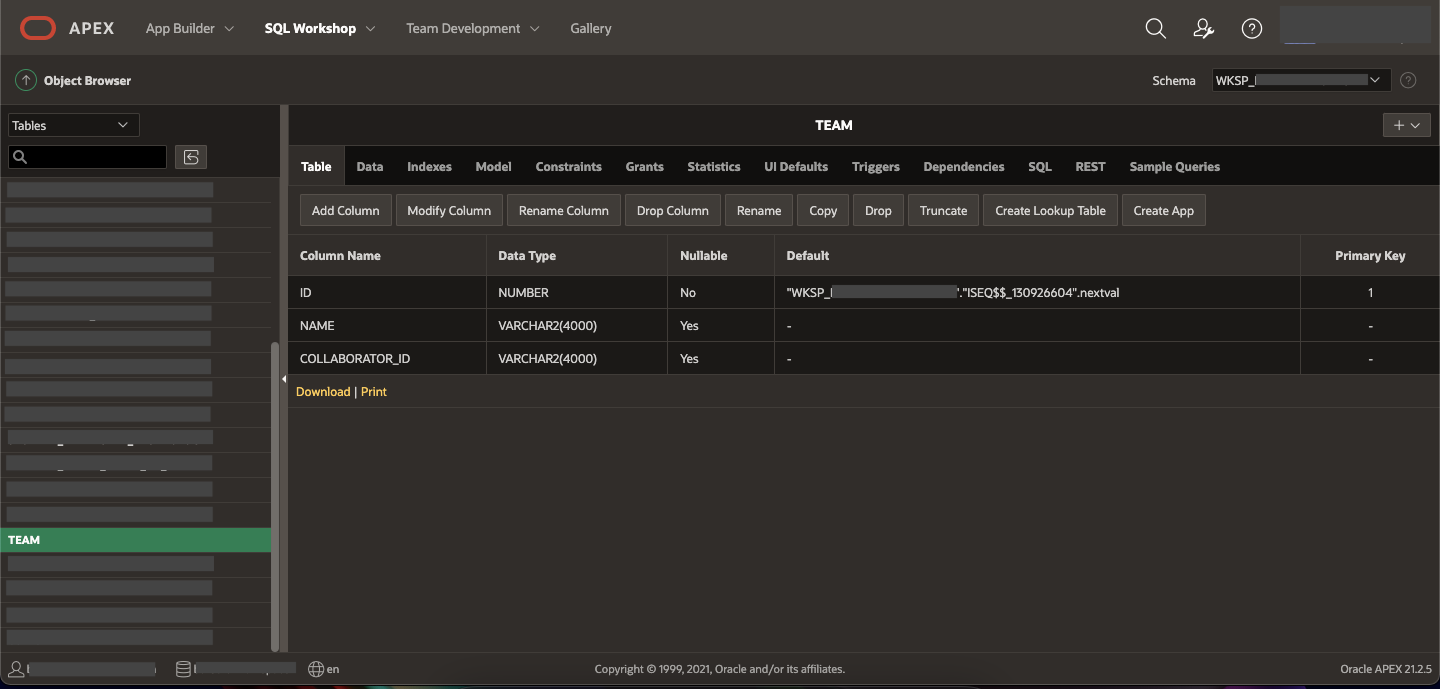Select the Table tab

pos(316,166)
